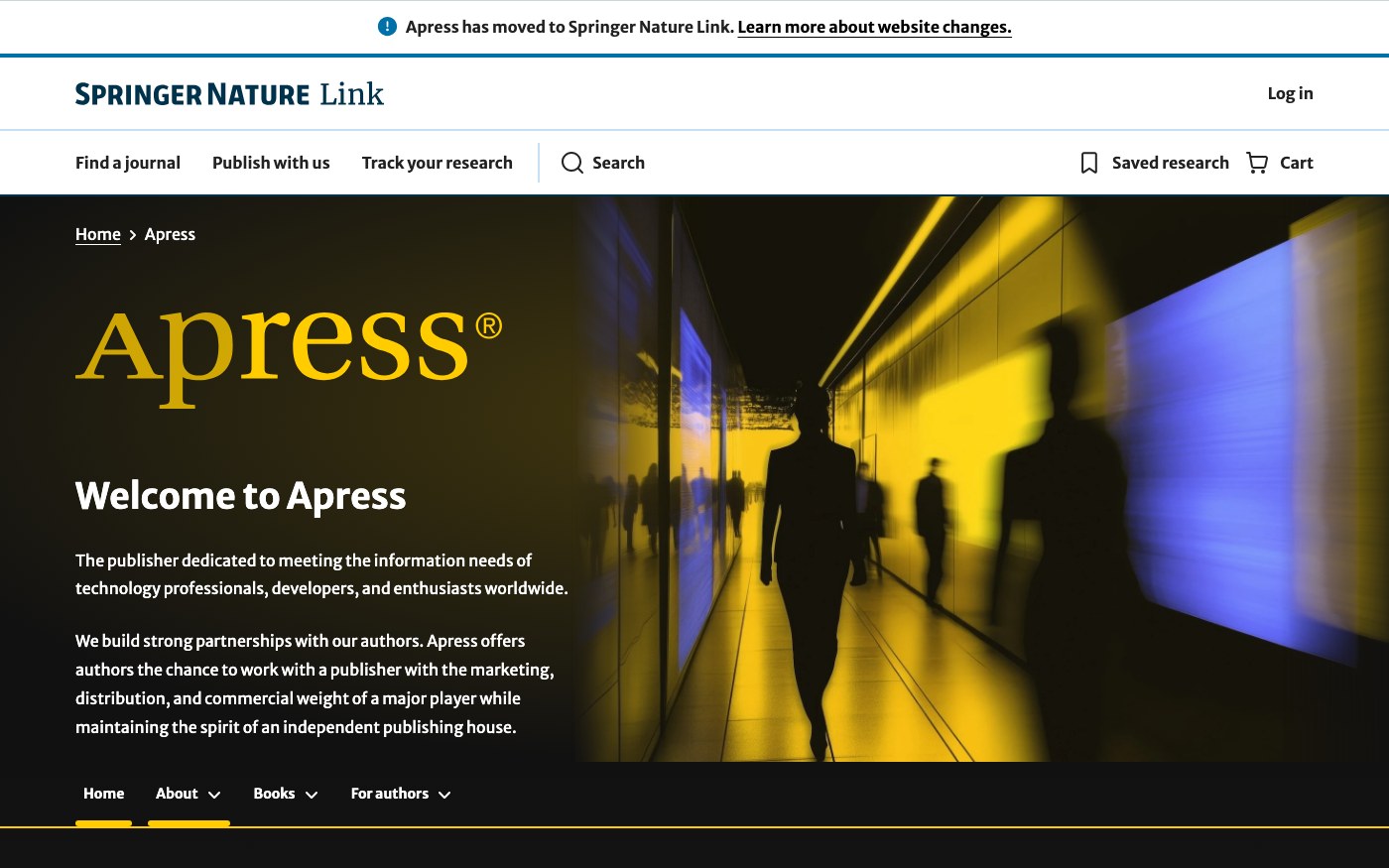Follow Learn more about website changes link
Image resolution: width=1389 pixels, height=868 pixels.
pyautogui.click(x=874, y=27)
